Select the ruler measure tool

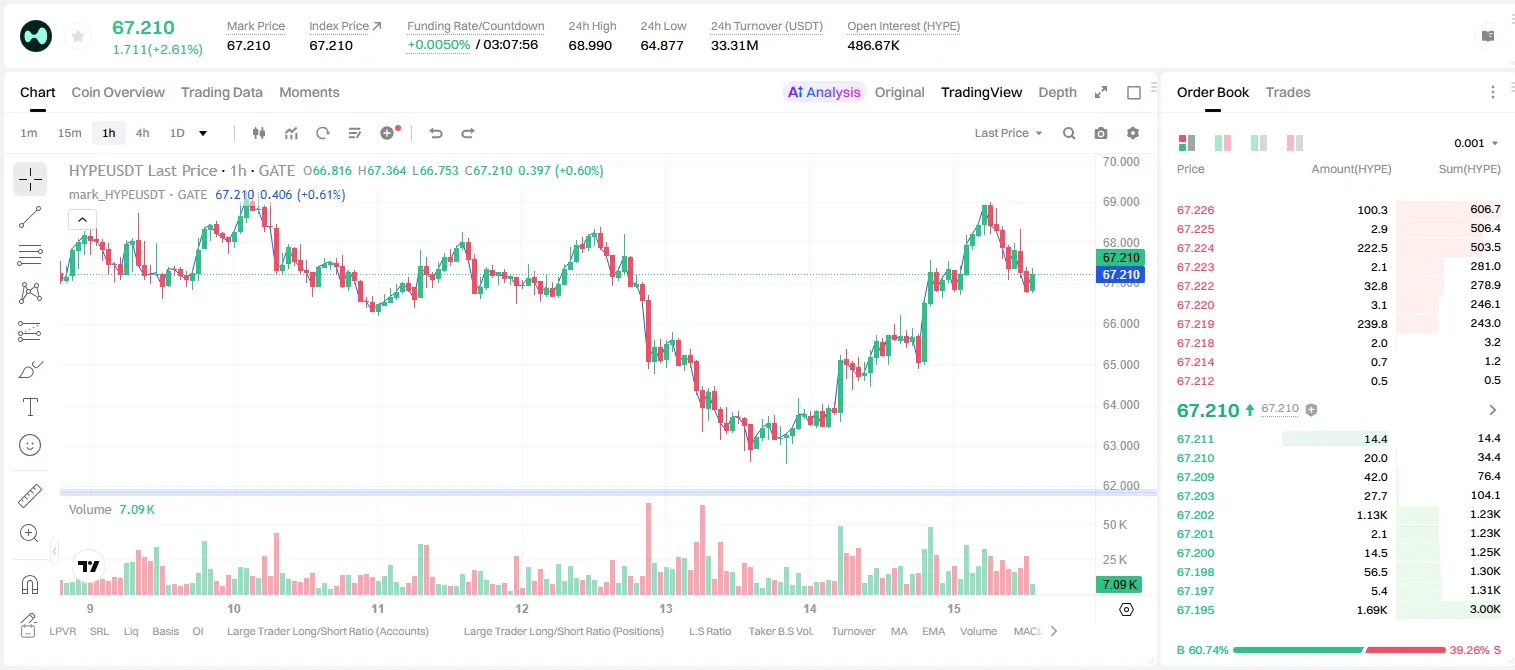(x=30, y=496)
